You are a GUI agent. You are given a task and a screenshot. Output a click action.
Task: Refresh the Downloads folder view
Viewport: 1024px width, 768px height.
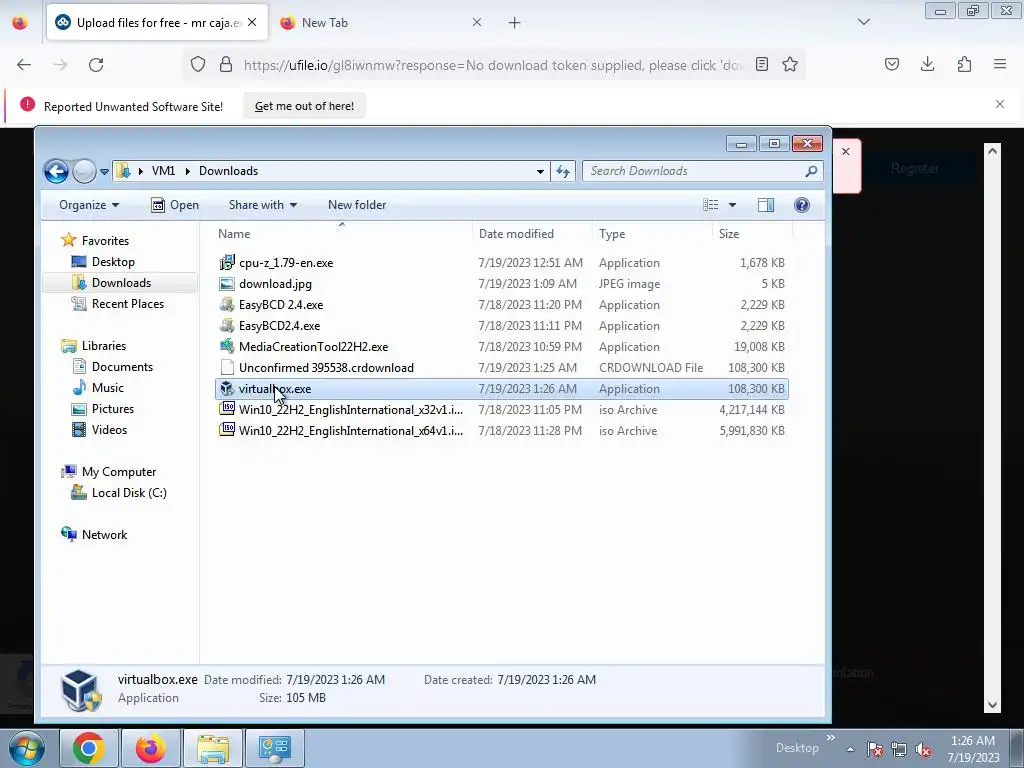coord(562,171)
